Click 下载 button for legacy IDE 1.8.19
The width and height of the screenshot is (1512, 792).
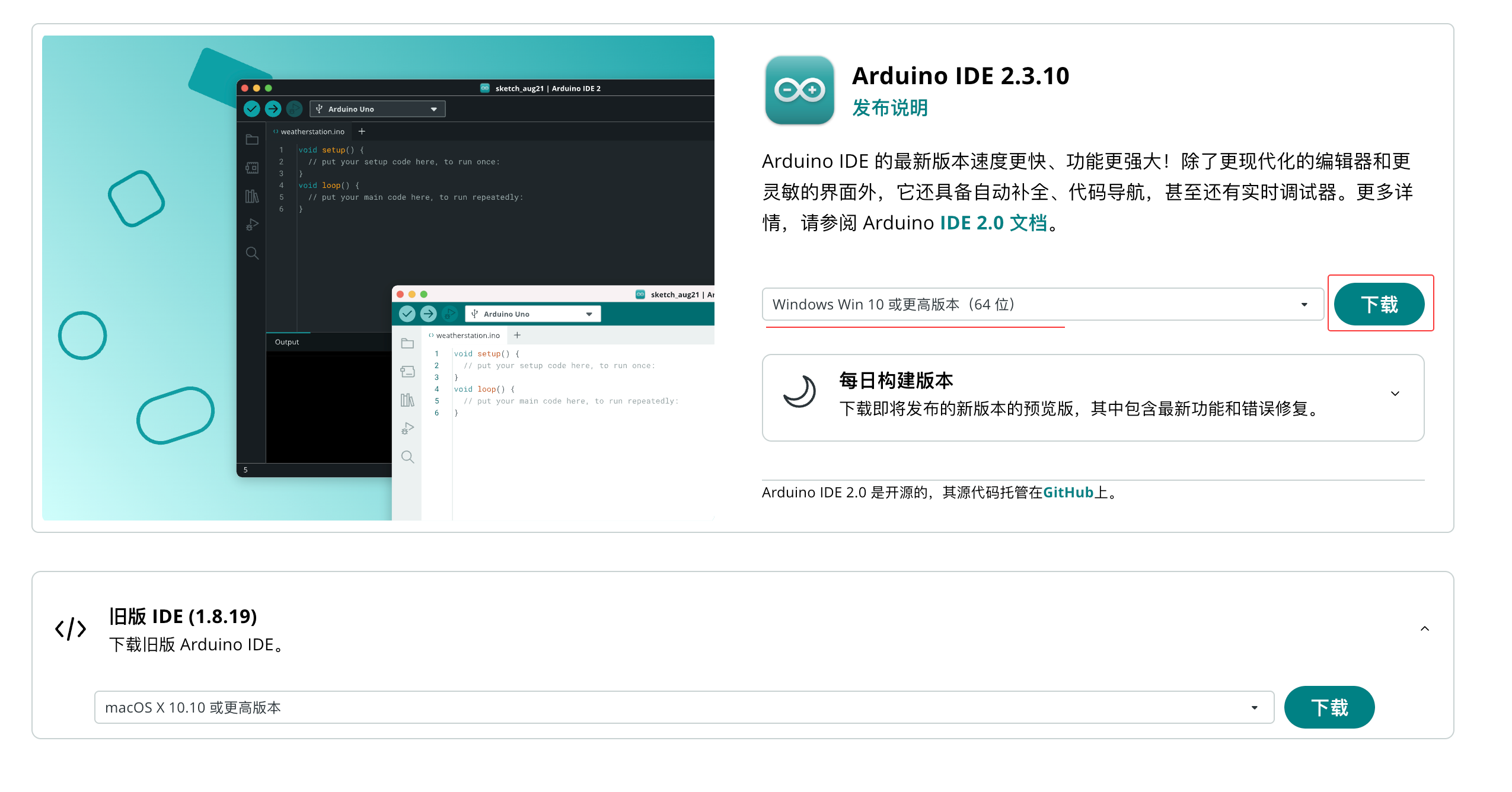coord(1329,707)
